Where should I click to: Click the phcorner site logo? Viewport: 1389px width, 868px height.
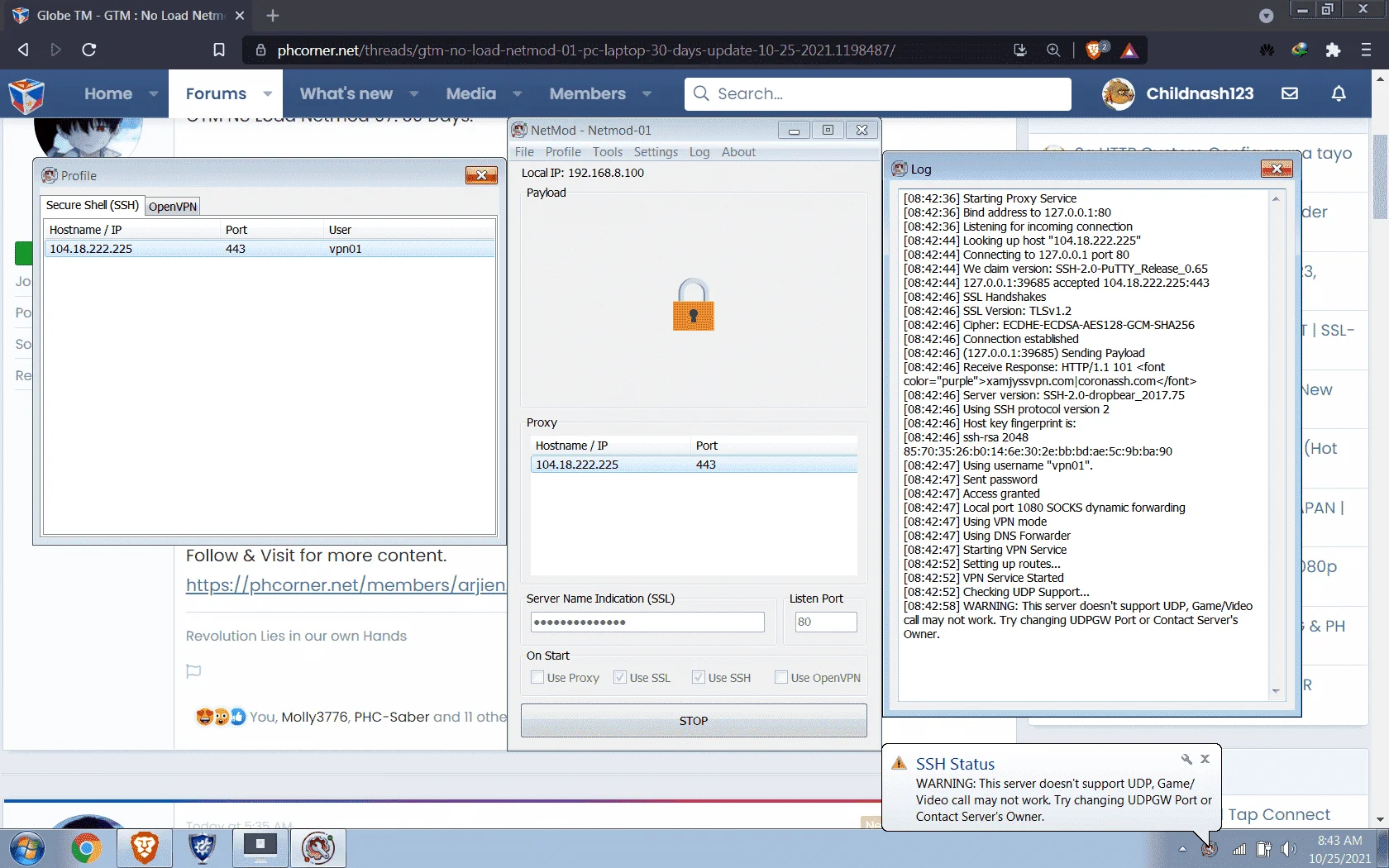click(x=26, y=95)
